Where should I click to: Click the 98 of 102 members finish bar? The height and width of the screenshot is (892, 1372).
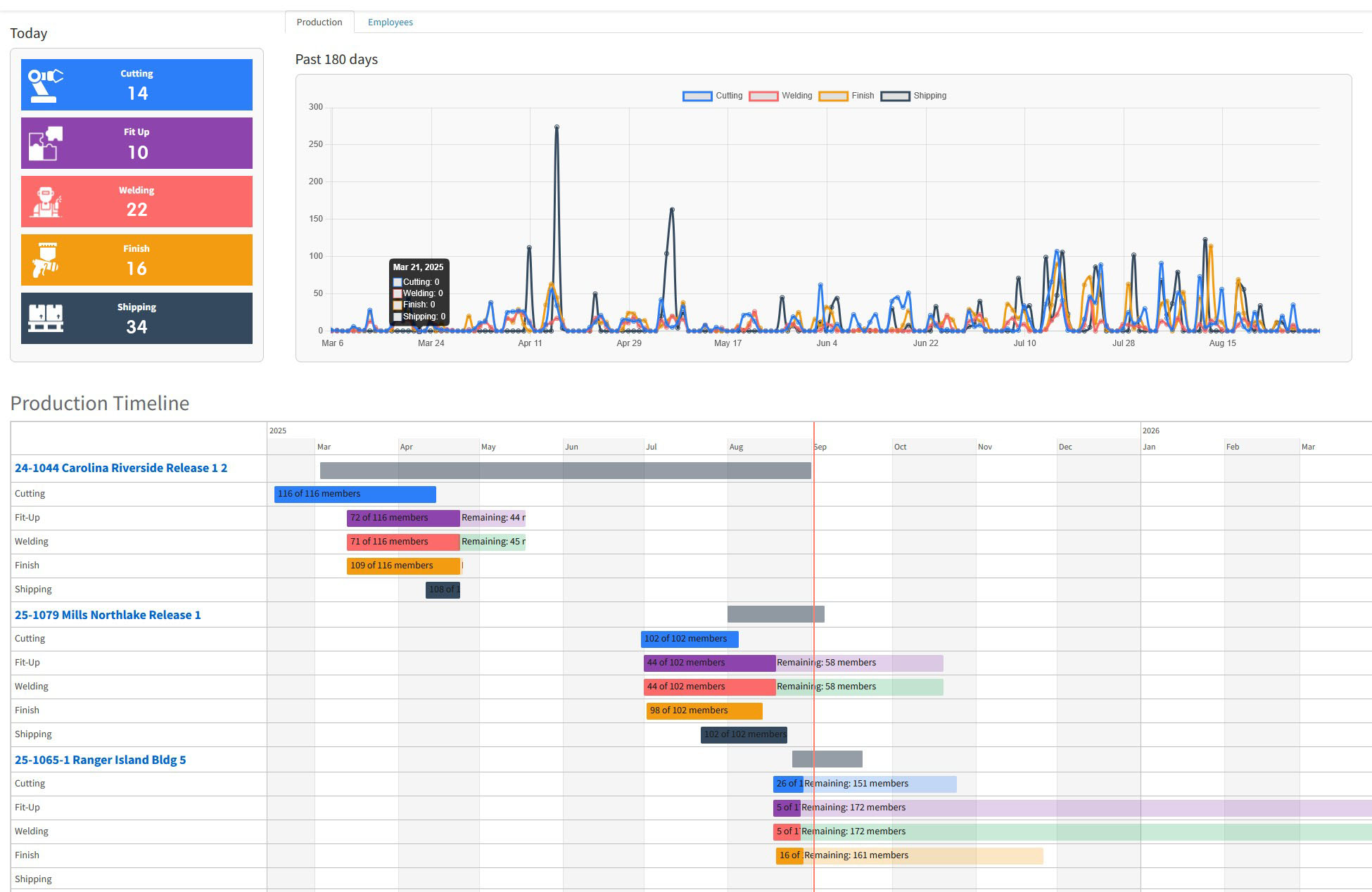(704, 711)
